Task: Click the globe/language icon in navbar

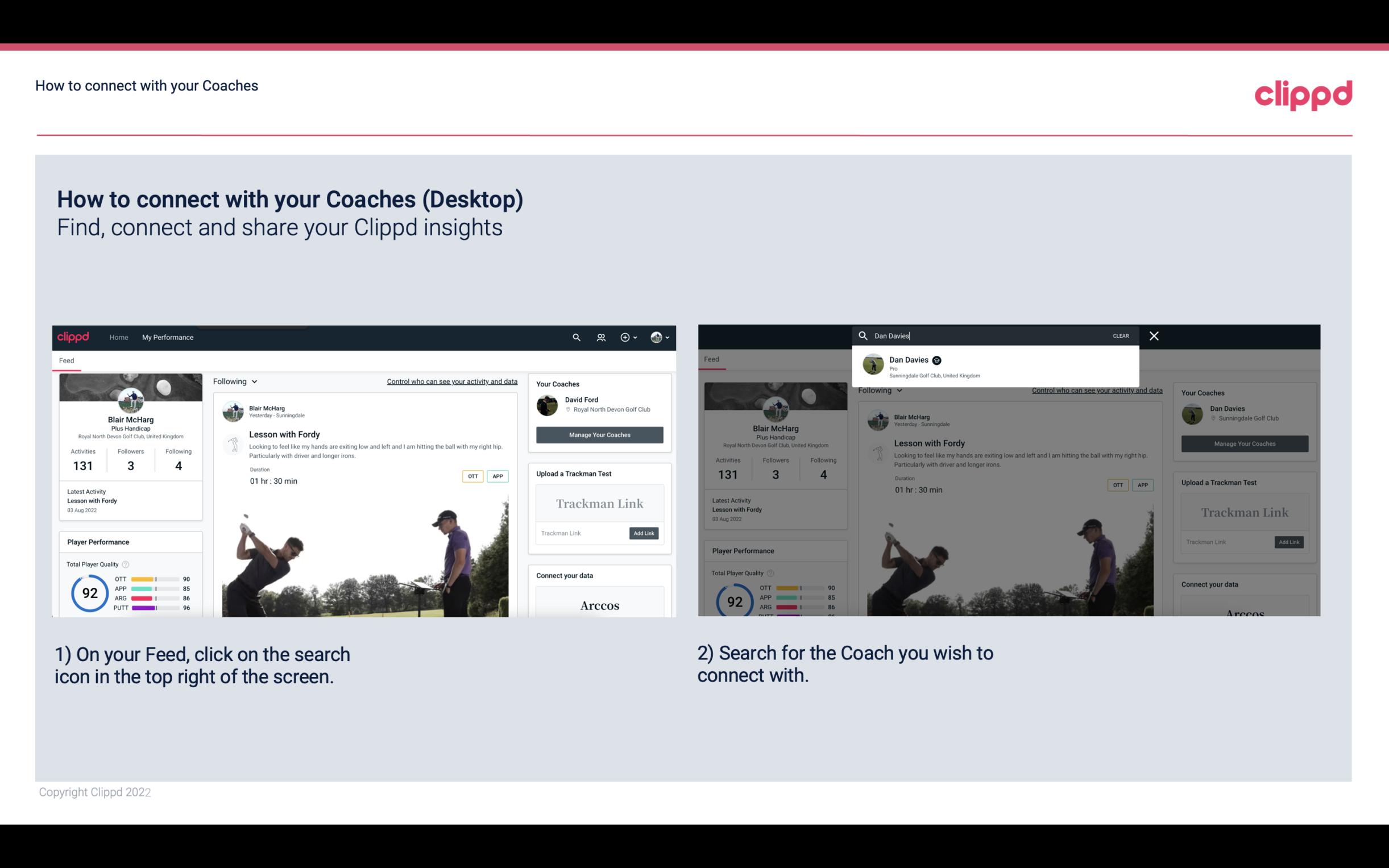Action: (x=655, y=337)
